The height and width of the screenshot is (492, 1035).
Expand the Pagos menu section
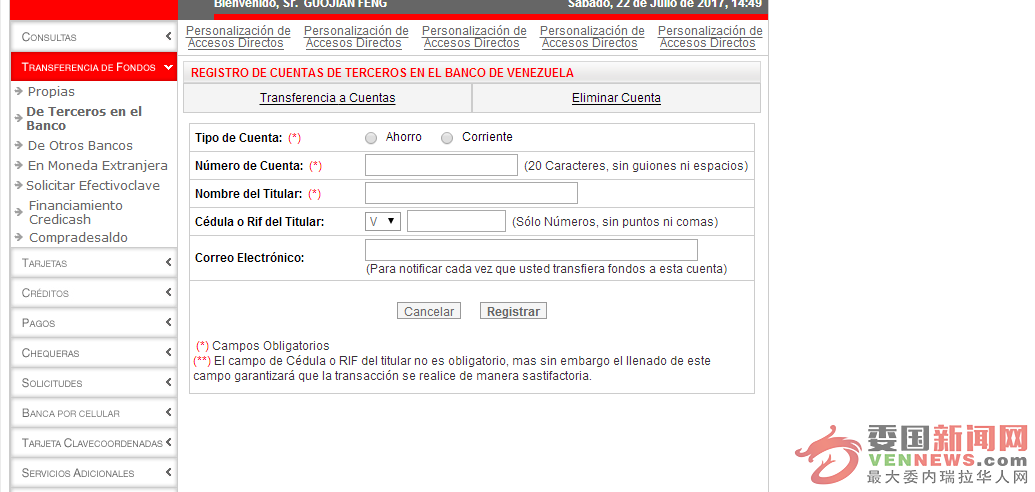coord(94,323)
